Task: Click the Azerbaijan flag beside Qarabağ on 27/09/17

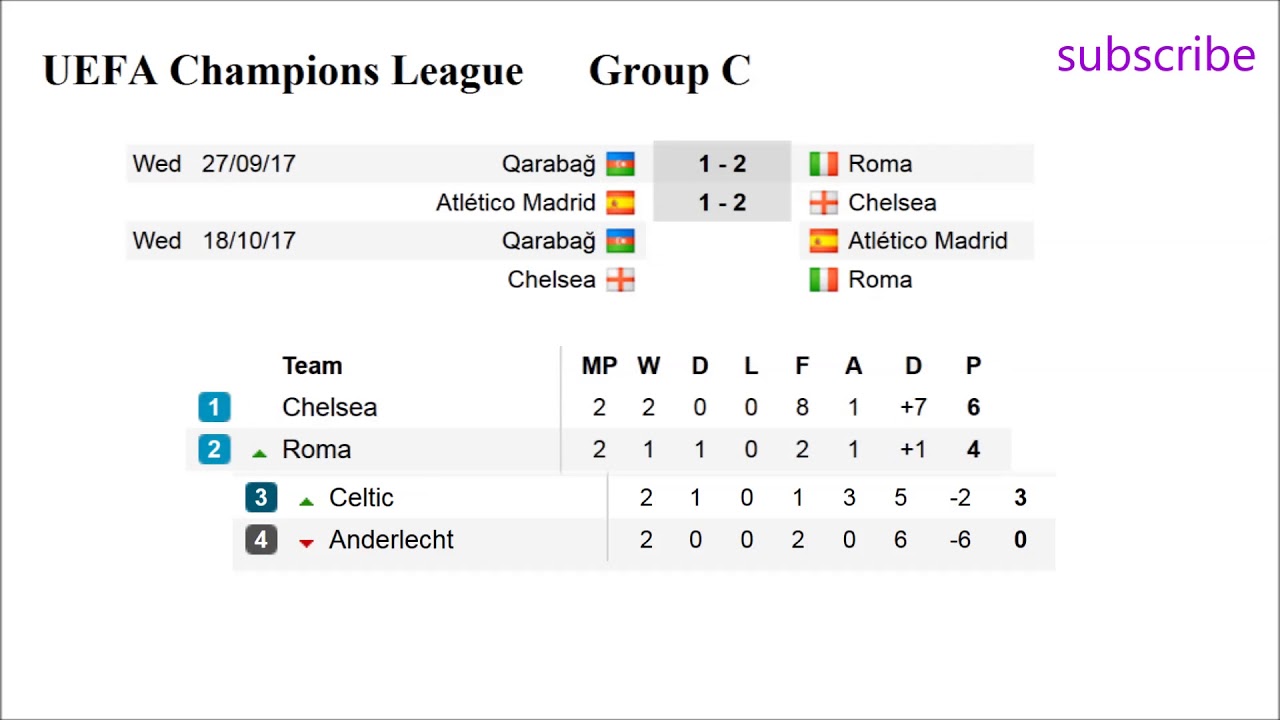Action: point(620,164)
